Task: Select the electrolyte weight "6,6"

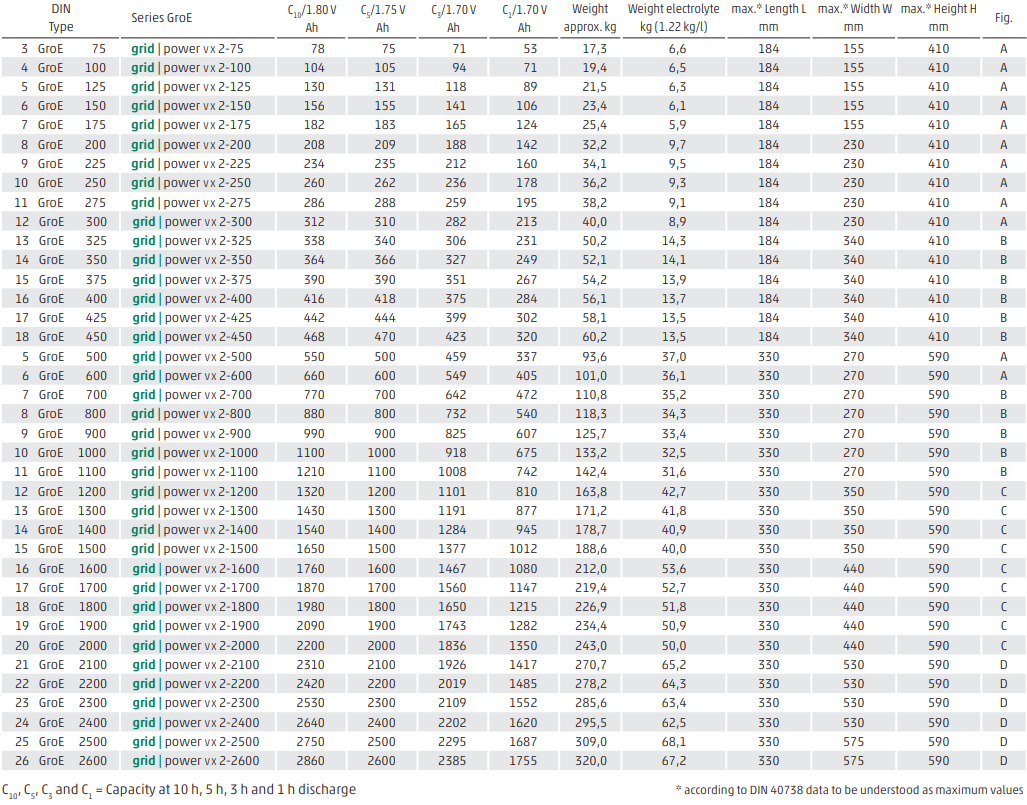Action: (x=677, y=49)
